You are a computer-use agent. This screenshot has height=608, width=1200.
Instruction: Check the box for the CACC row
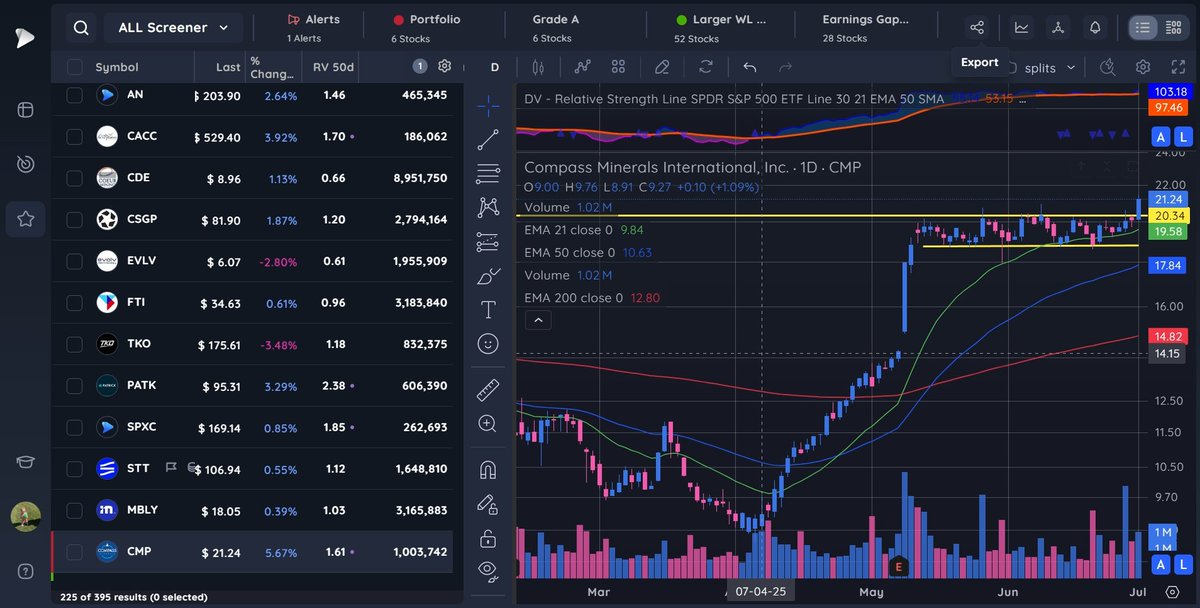pyautogui.click(x=74, y=137)
